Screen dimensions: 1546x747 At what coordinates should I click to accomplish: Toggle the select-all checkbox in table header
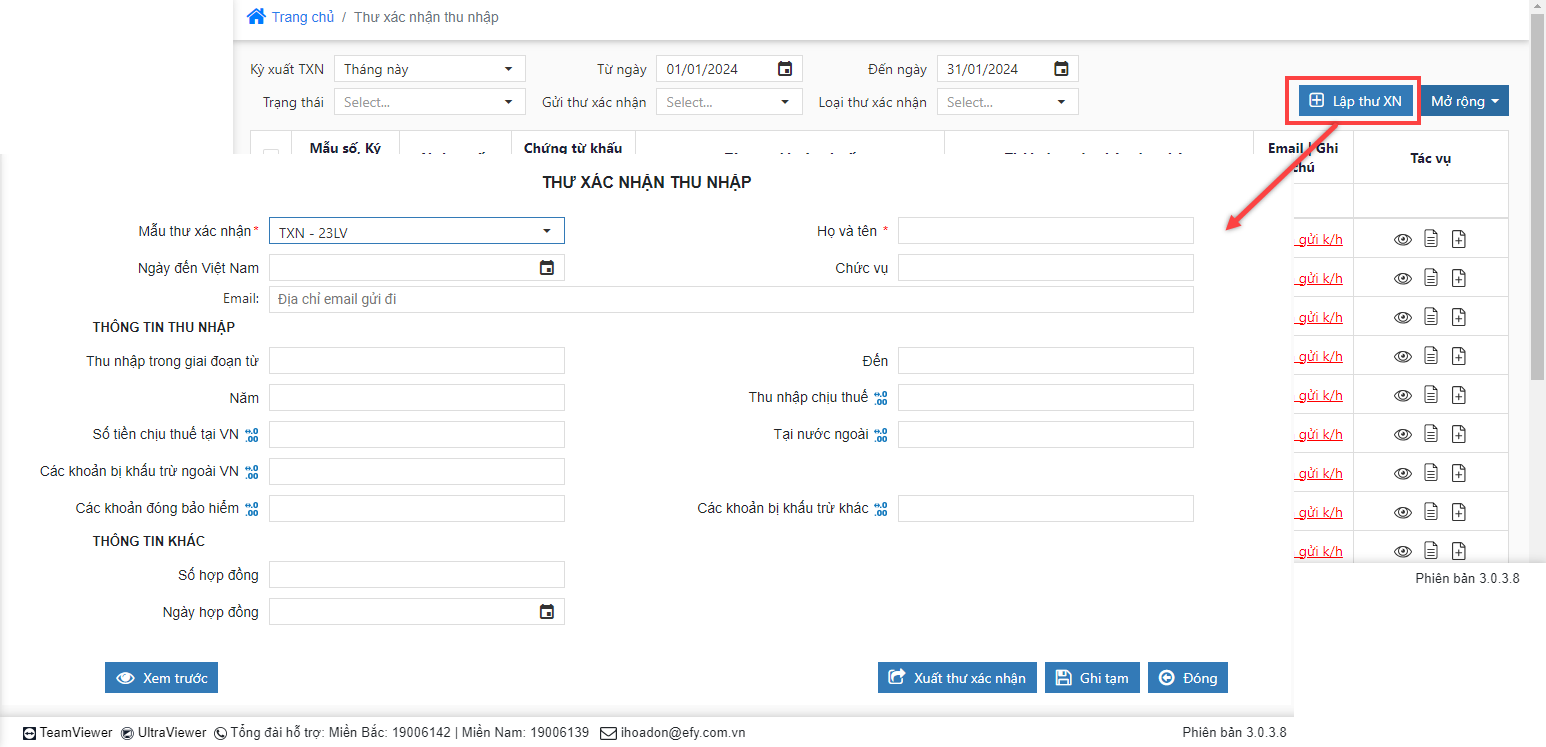pos(270,152)
